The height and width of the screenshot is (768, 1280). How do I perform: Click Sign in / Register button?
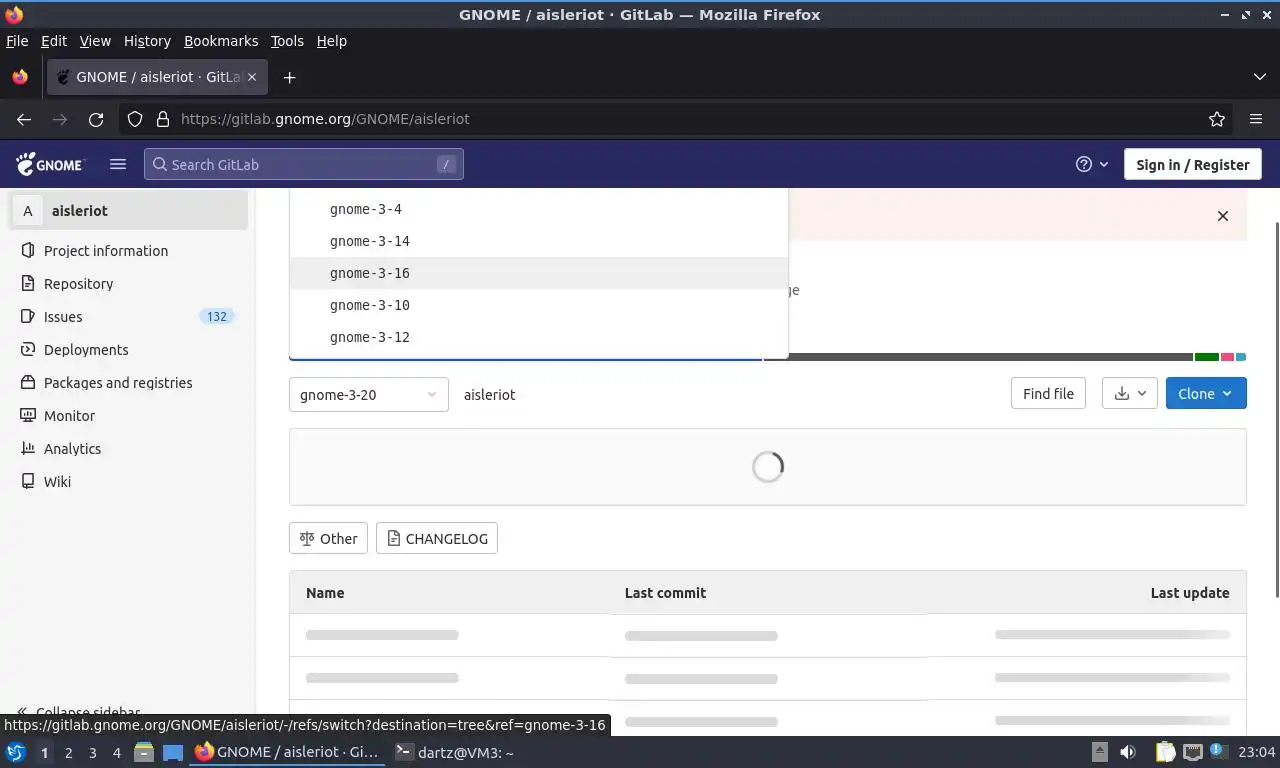click(1192, 164)
